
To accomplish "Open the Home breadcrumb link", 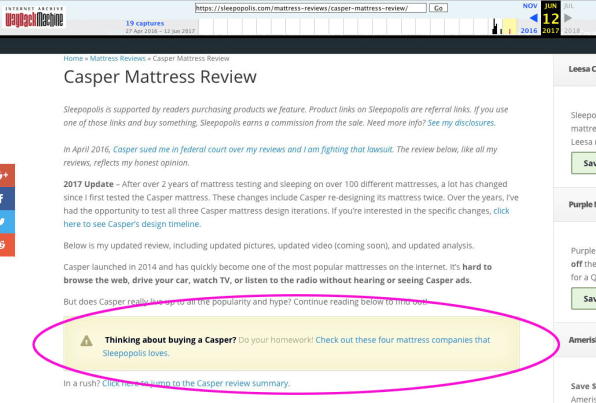I will point(73,59).
